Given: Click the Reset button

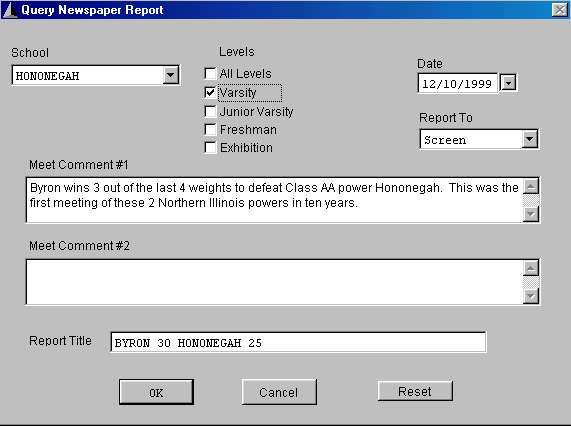Looking at the screenshot, I should tap(415, 391).
